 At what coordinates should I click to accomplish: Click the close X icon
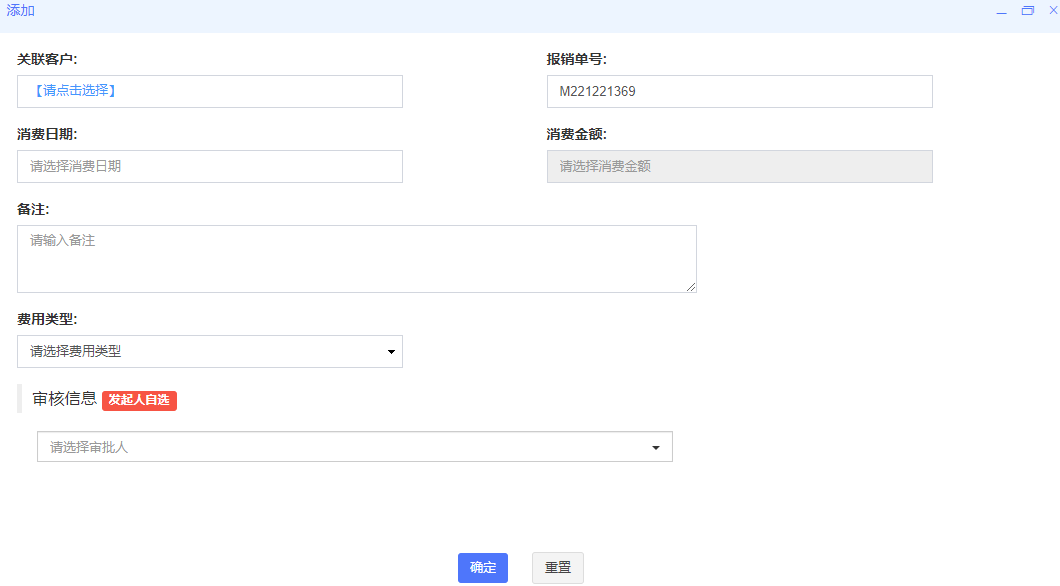[1051, 11]
